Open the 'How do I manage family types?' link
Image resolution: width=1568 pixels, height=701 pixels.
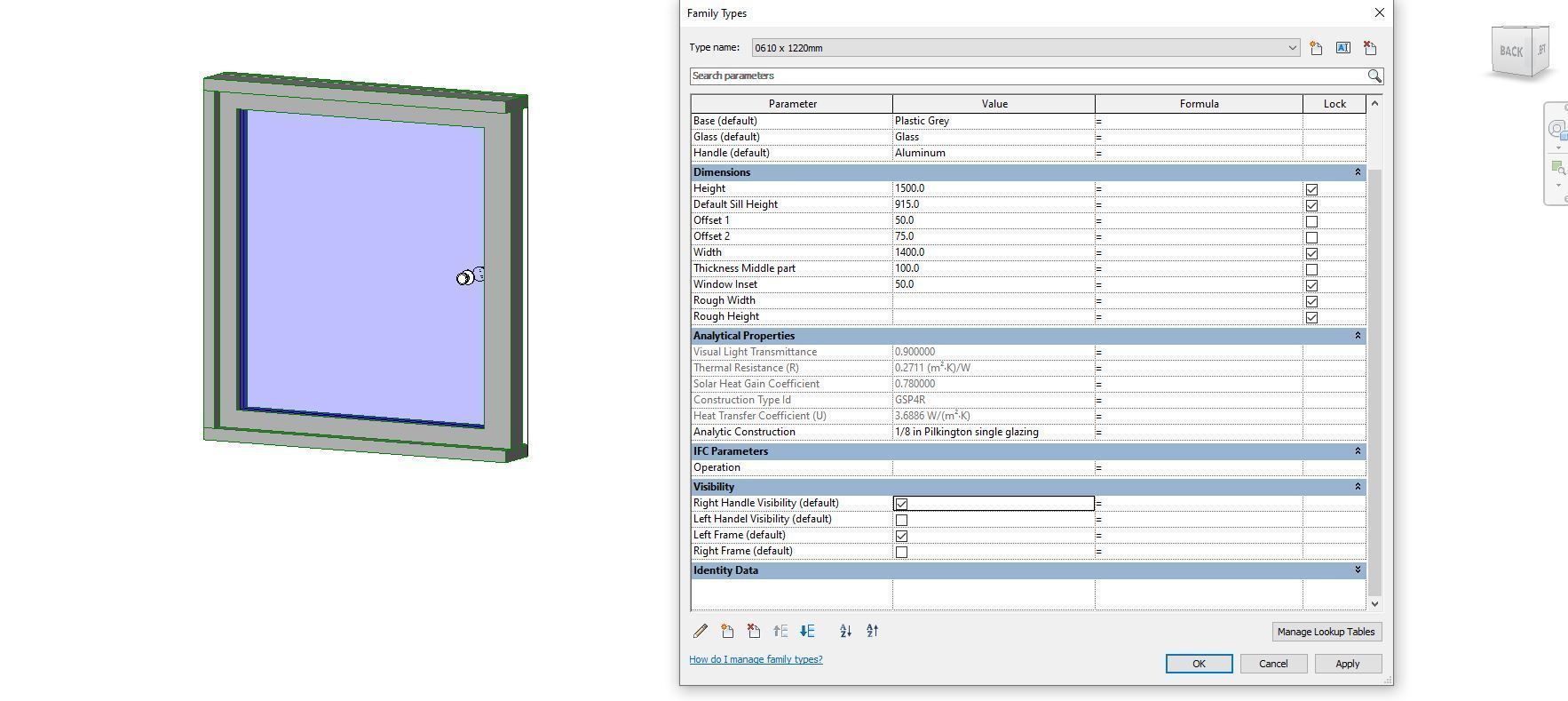[756, 659]
